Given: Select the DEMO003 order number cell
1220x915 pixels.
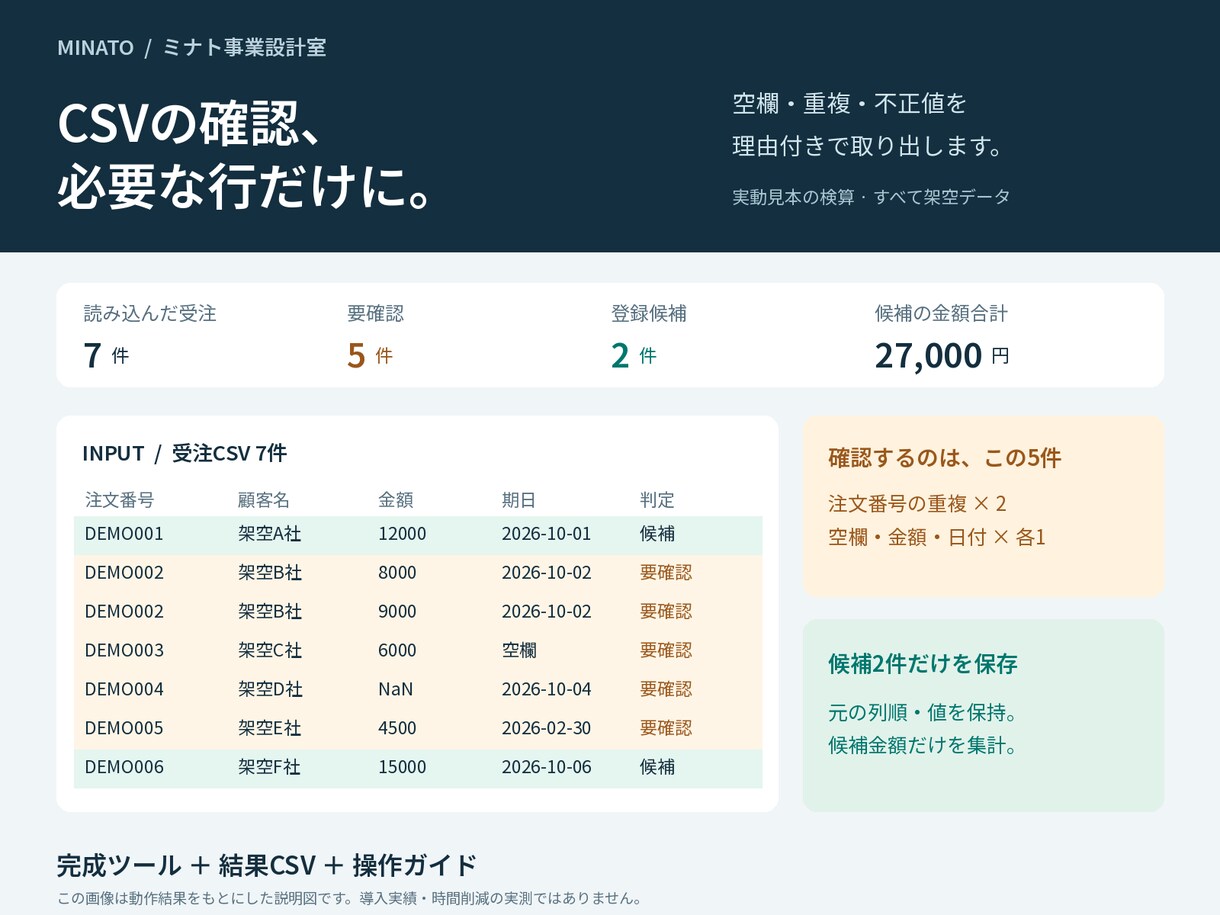Looking at the screenshot, I should [x=124, y=651].
